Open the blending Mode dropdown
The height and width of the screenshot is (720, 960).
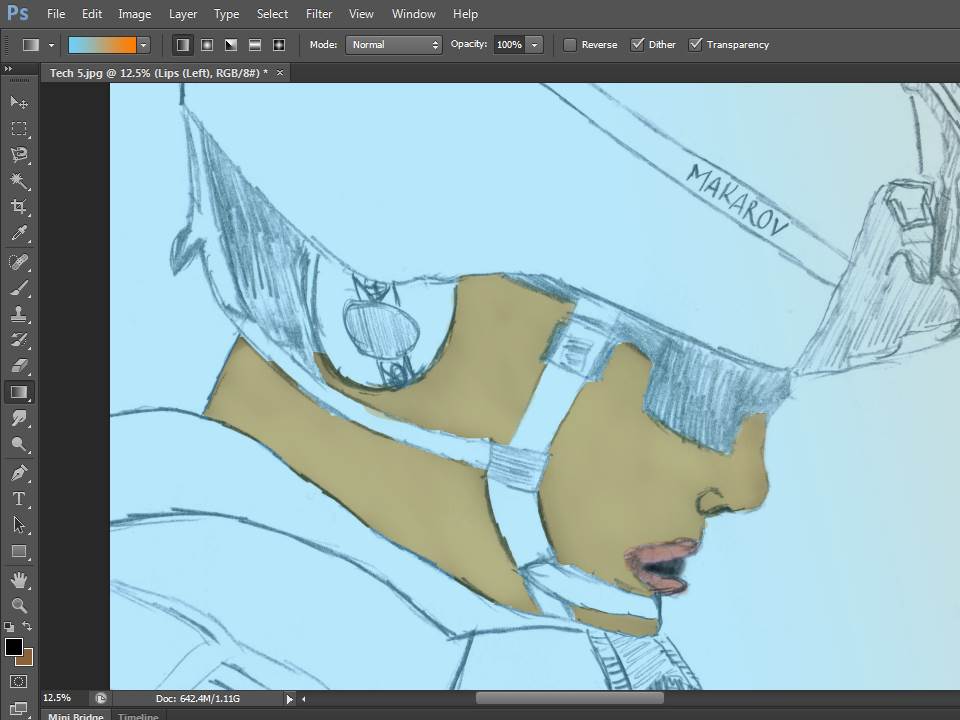click(393, 45)
